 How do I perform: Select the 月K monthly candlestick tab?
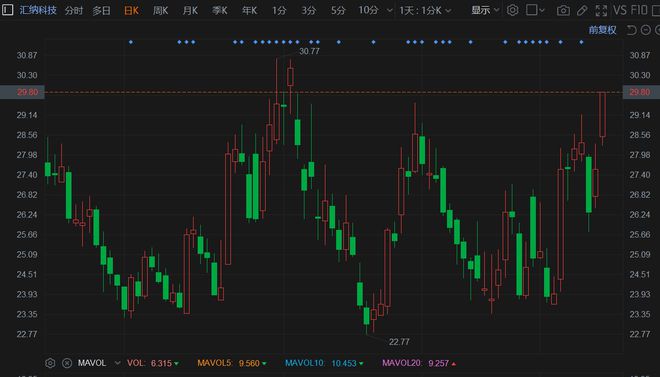[x=190, y=10]
